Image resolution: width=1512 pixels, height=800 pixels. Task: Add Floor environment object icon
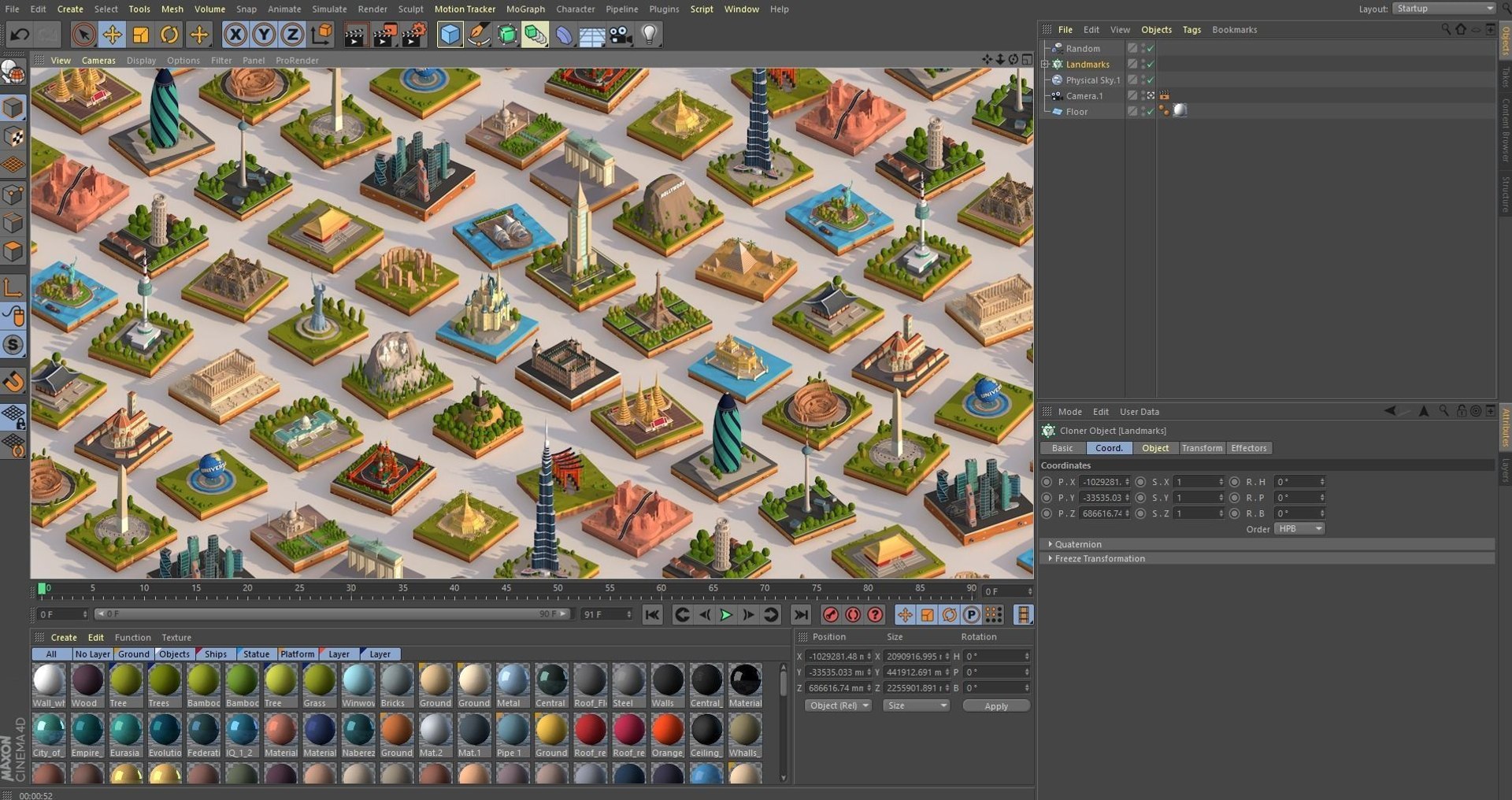(591, 35)
